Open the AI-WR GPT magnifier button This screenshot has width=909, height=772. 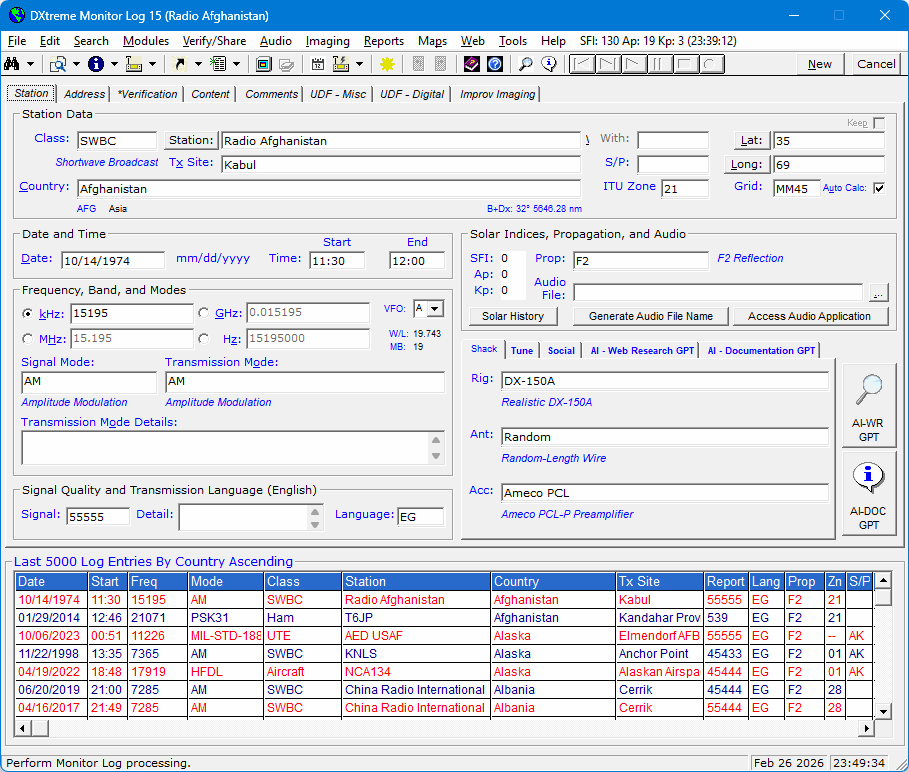point(869,406)
